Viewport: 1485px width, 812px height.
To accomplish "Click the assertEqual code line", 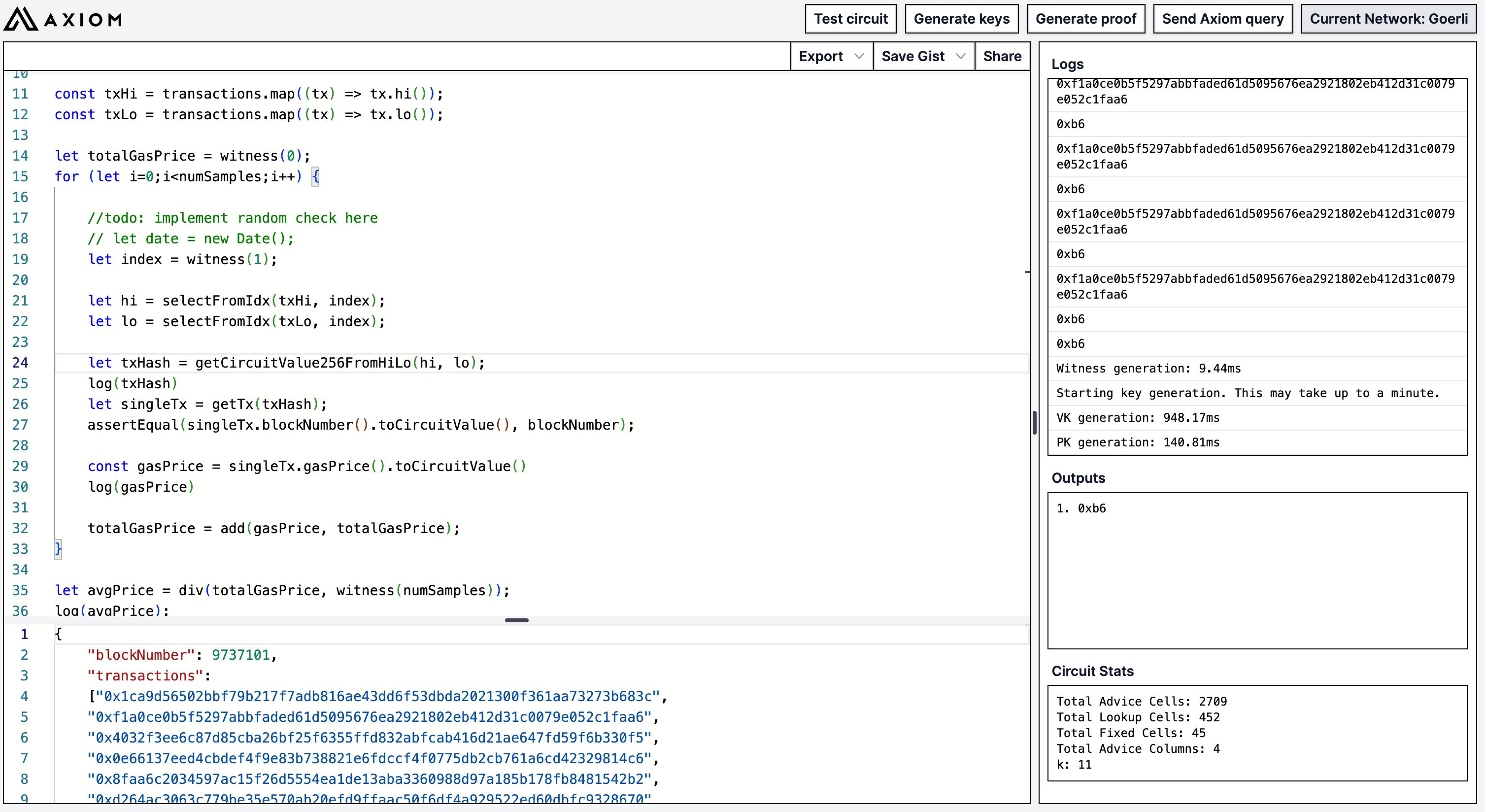I will click(361, 425).
